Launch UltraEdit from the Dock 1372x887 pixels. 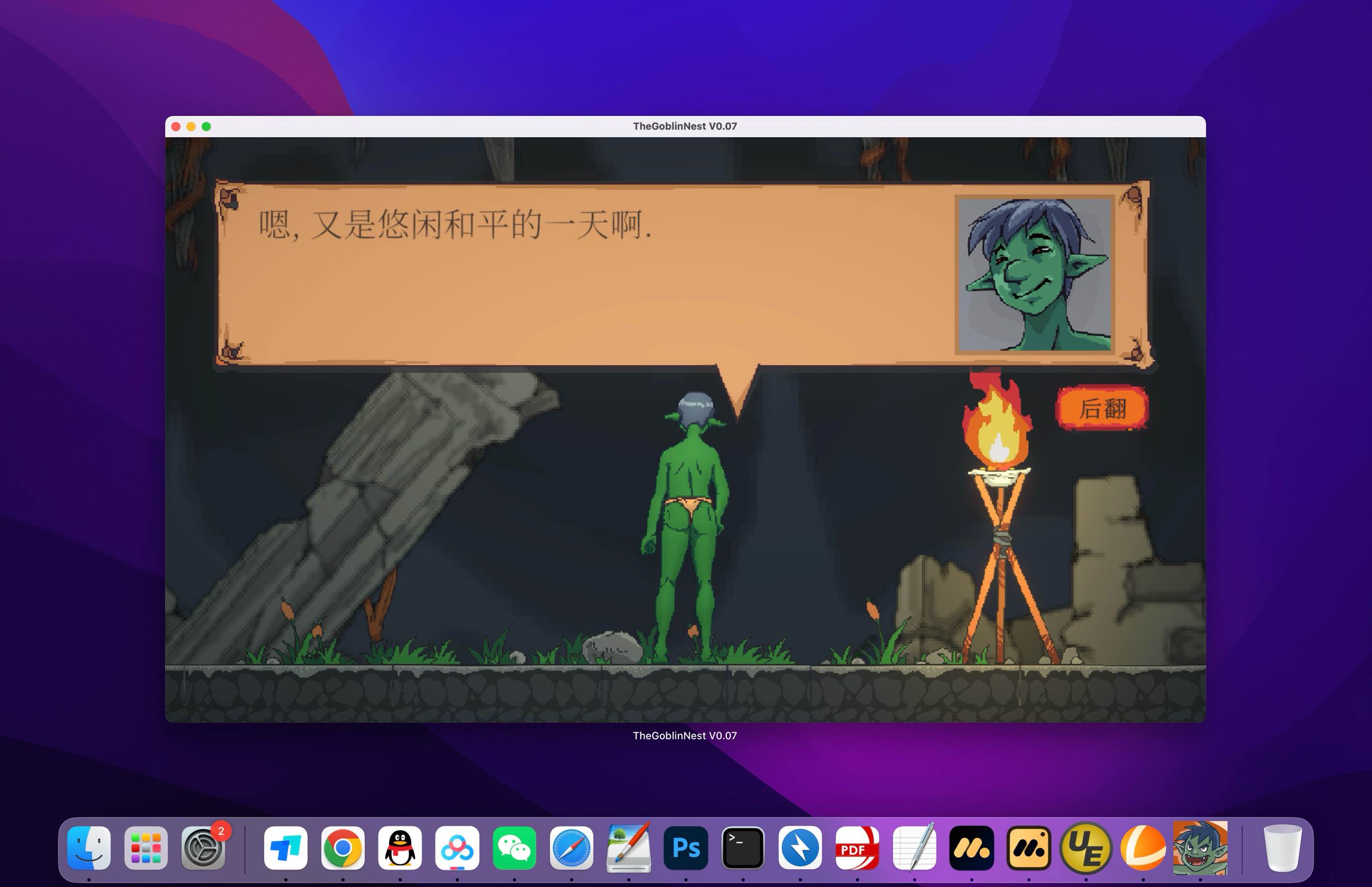[x=1086, y=848]
